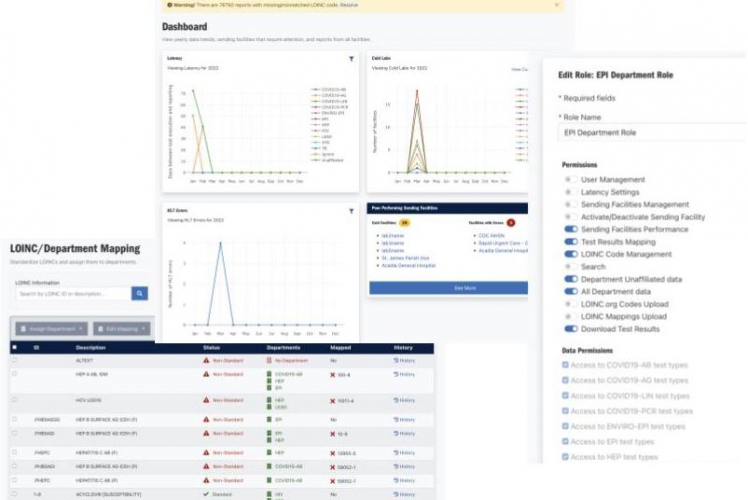Click the green department icon next to COVID19-AB in the HEP A AB IGM row
Image resolution: width=748 pixels, height=500 pixels.
(x=269, y=375)
